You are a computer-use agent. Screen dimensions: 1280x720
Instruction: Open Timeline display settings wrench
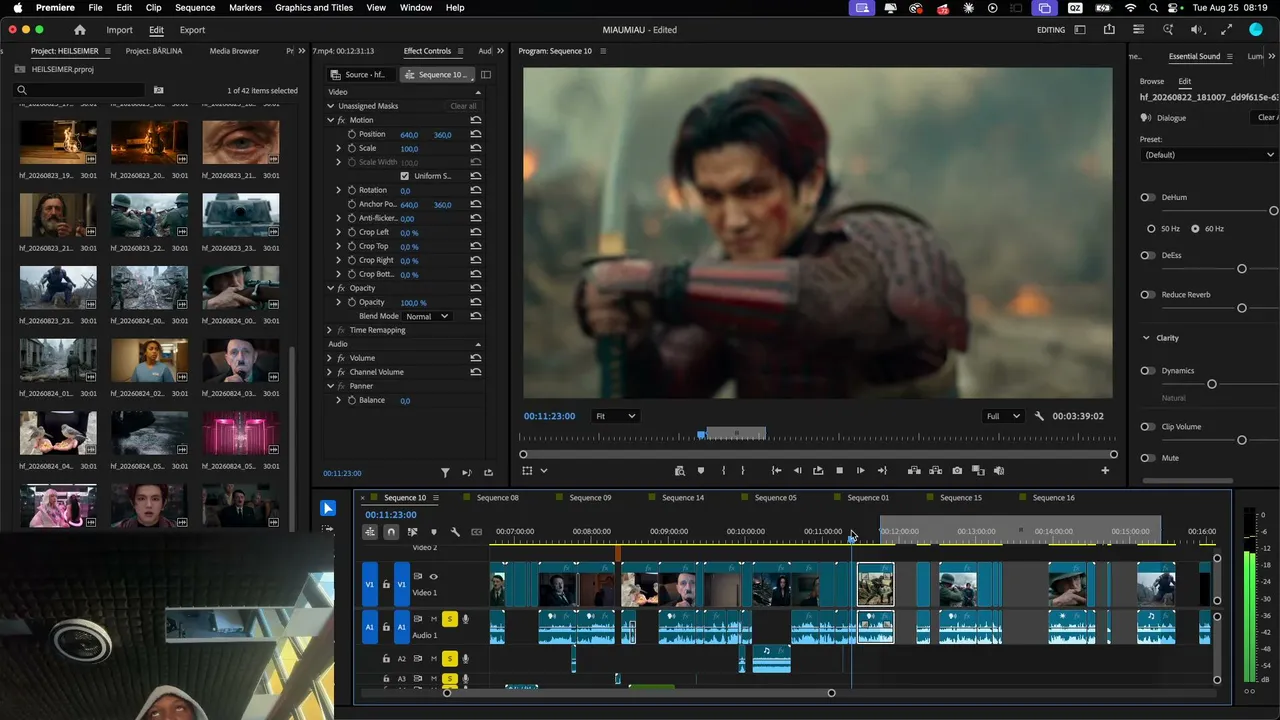click(455, 532)
